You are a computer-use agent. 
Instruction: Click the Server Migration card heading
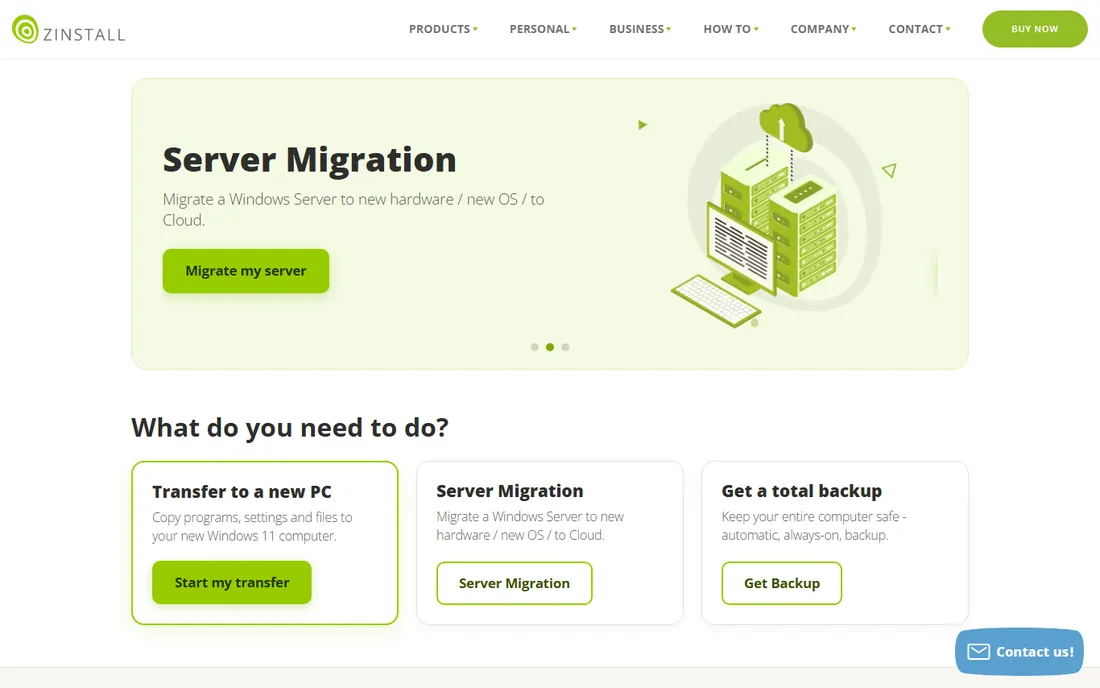[x=510, y=491]
